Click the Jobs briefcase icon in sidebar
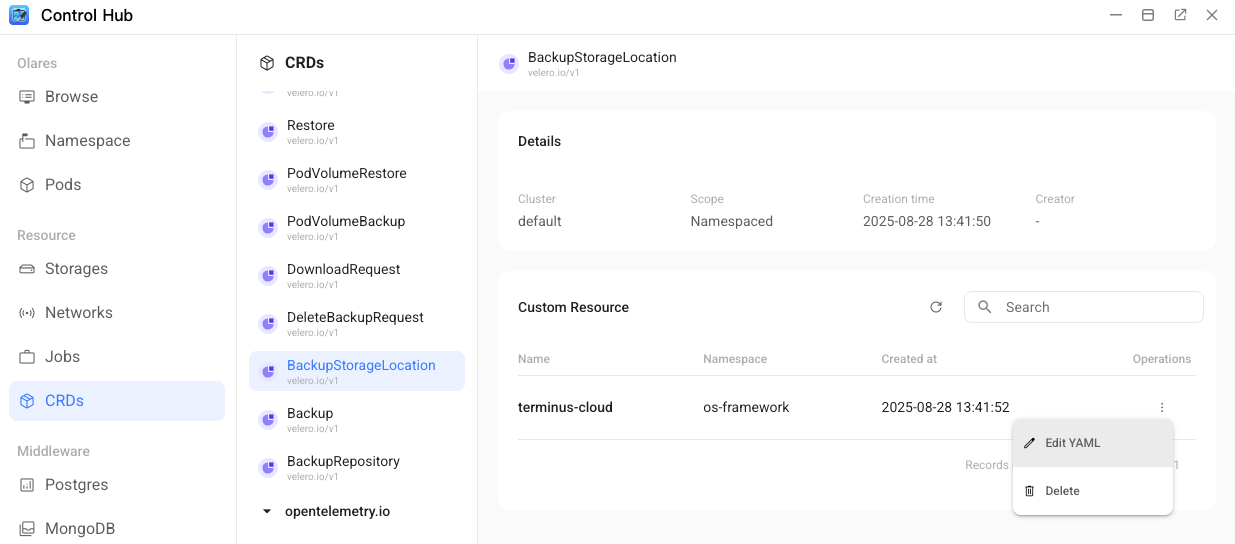This screenshot has height=544, width=1235. [x=27, y=357]
